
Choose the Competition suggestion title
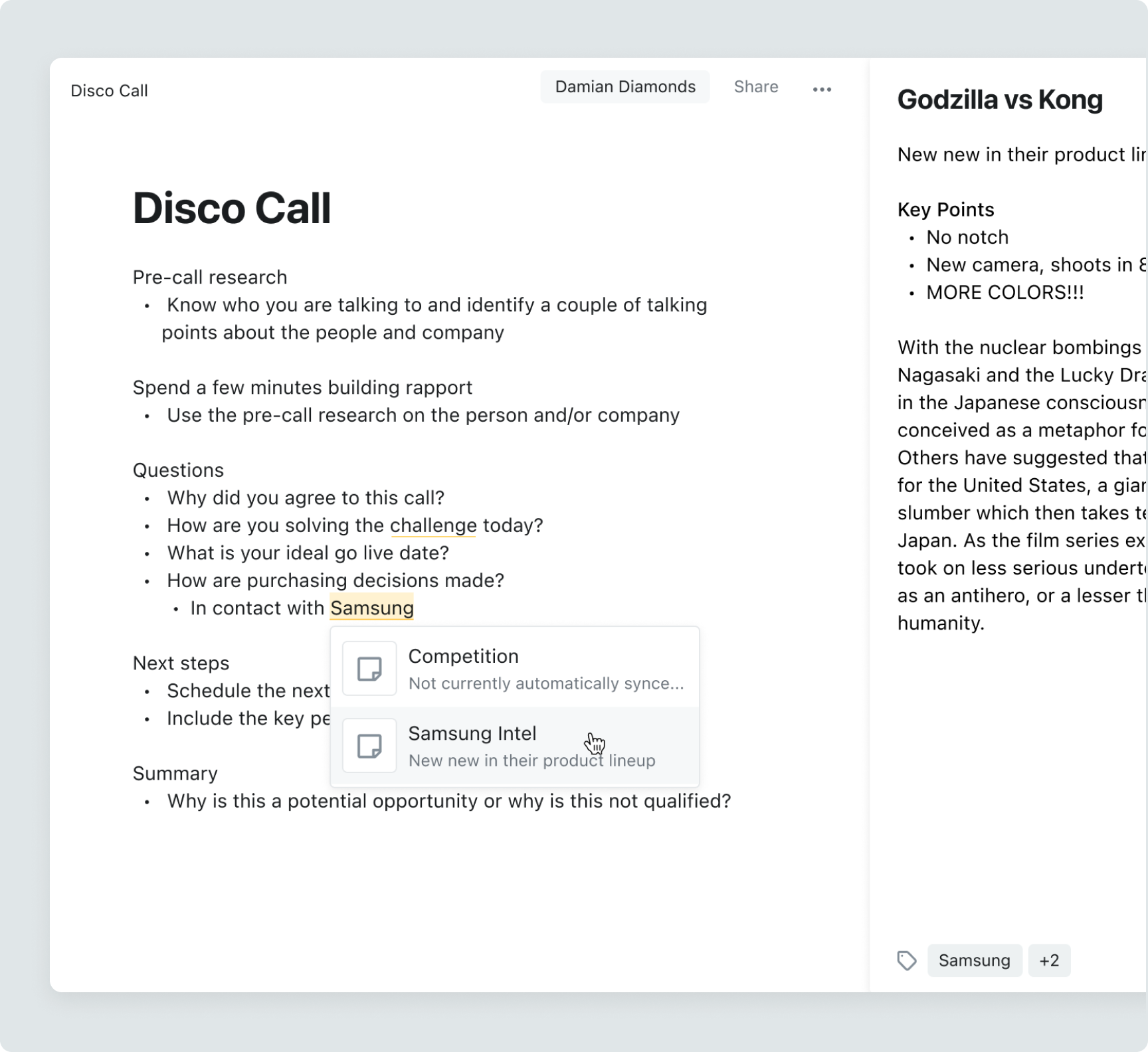pyautogui.click(x=463, y=656)
